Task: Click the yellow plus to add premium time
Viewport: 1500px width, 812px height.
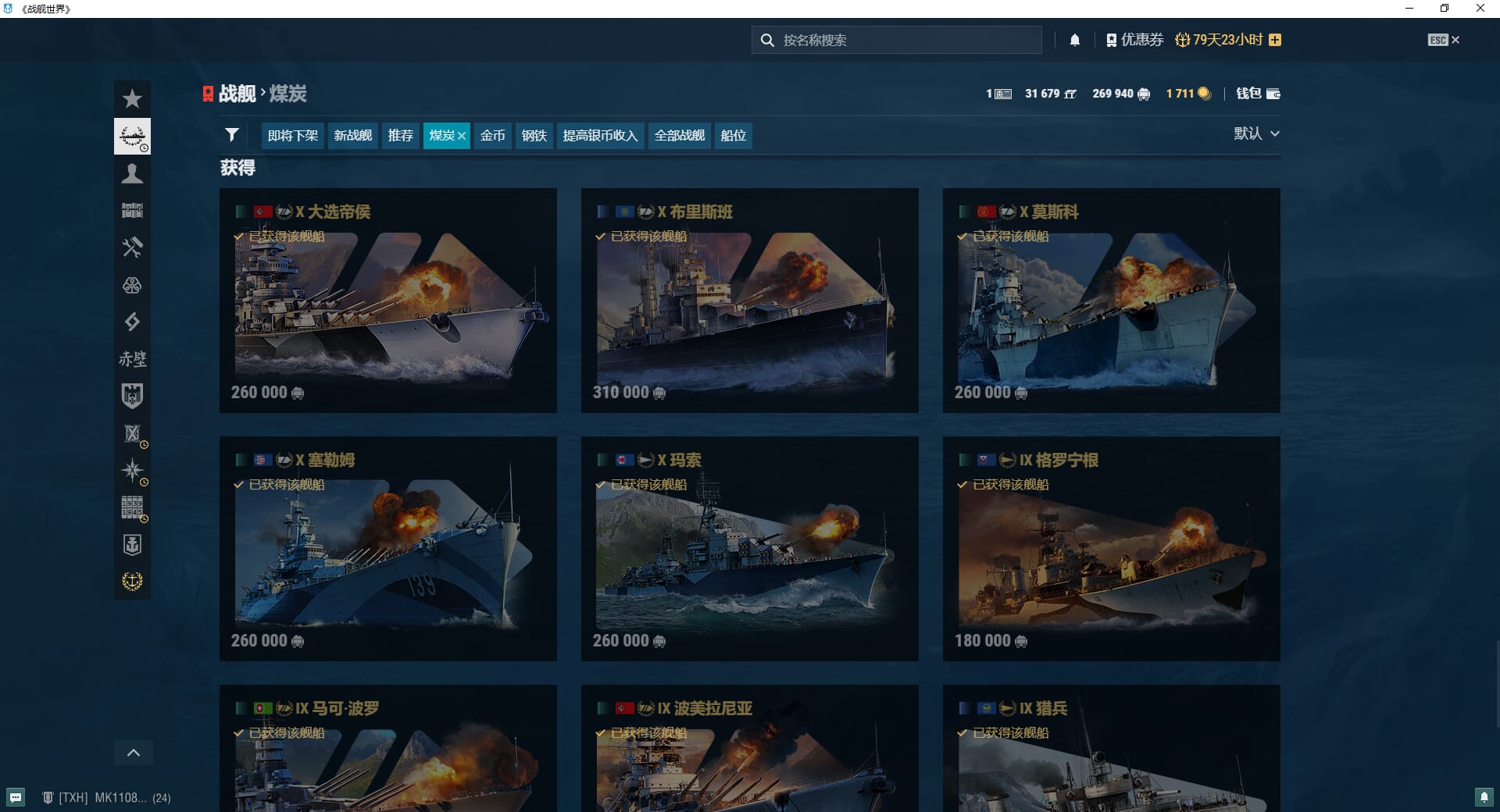Action: pos(1275,40)
